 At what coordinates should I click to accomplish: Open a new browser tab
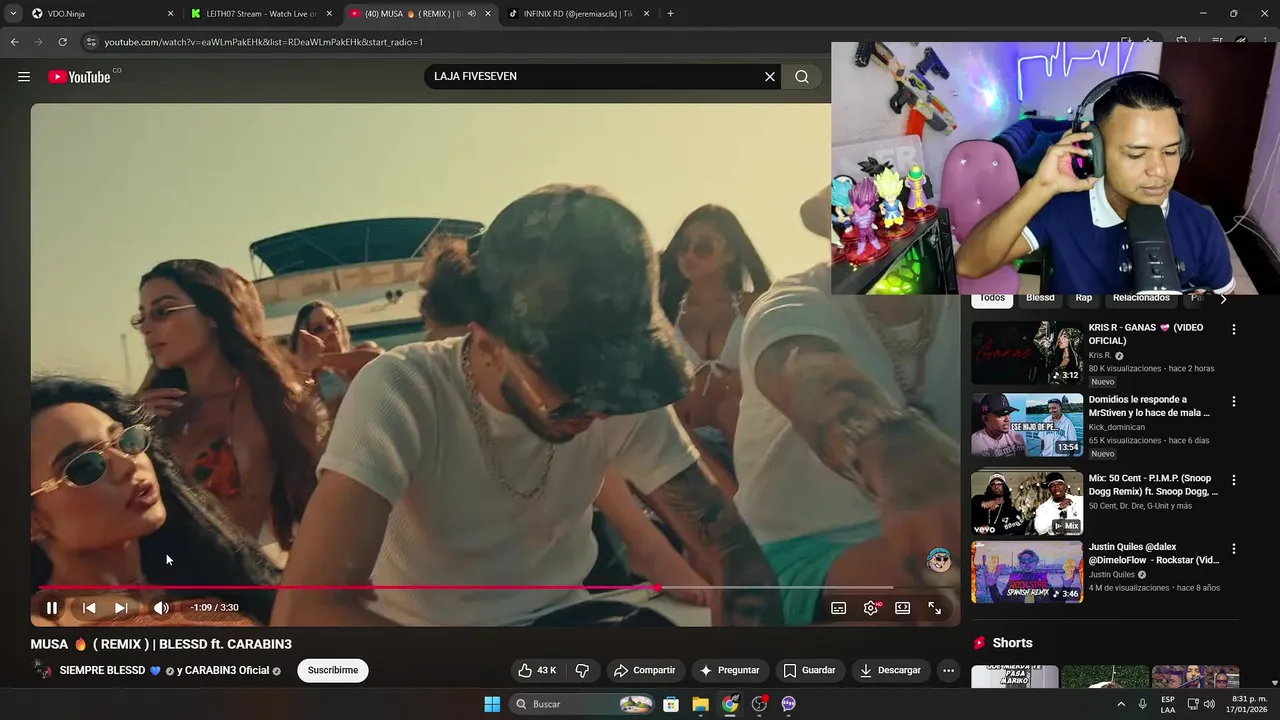click(x=670, y=14)
